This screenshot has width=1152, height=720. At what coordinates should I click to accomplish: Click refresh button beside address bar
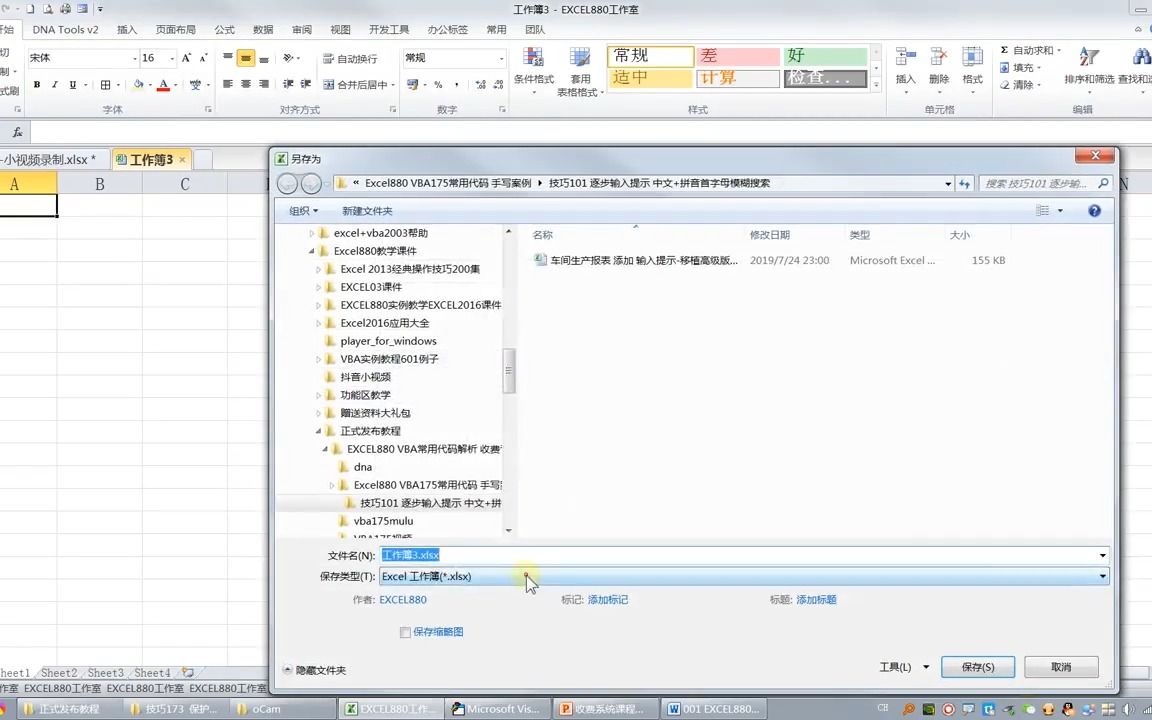click(965, 184)
